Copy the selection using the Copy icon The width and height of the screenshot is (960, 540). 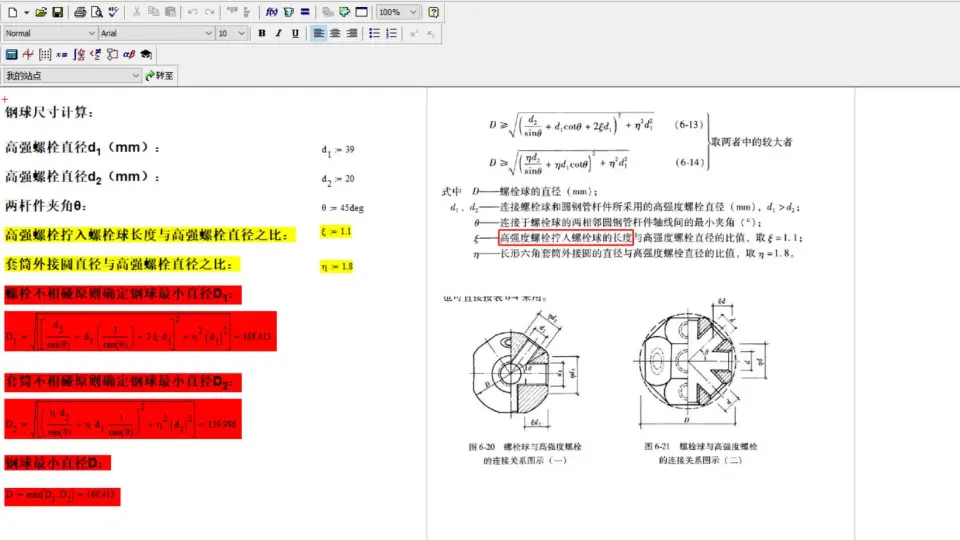tap(154, 12)
